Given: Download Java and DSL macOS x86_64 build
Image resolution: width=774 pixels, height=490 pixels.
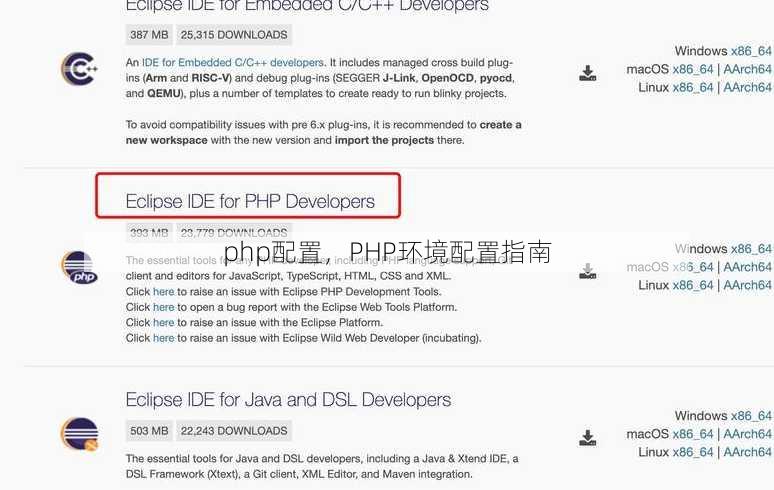Looking at the screenshot, I should pos(693,435).
